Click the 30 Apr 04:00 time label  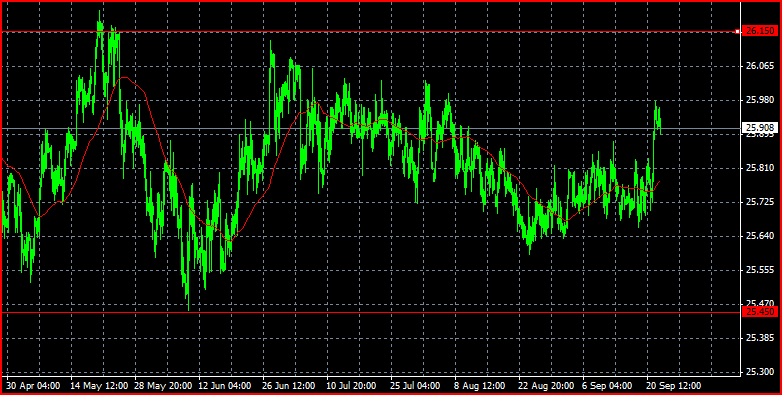point(33,386)
